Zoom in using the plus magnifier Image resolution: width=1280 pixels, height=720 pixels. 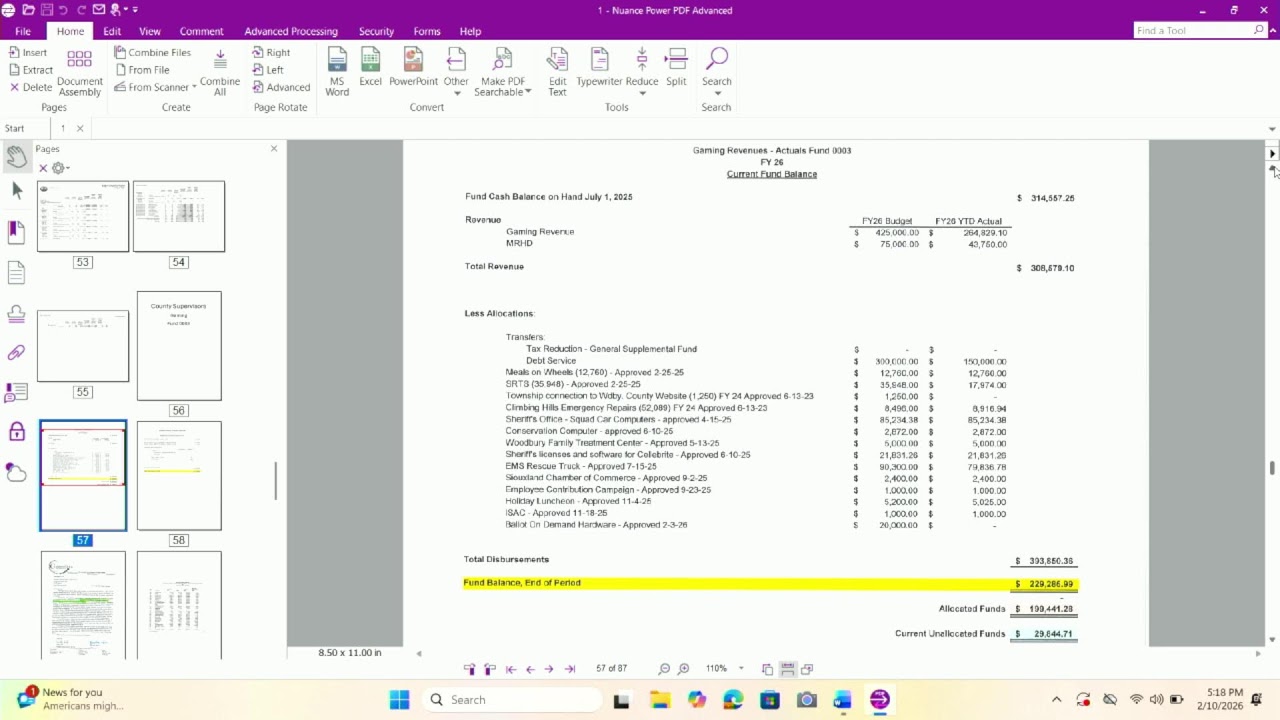click(x=684, y=668)
